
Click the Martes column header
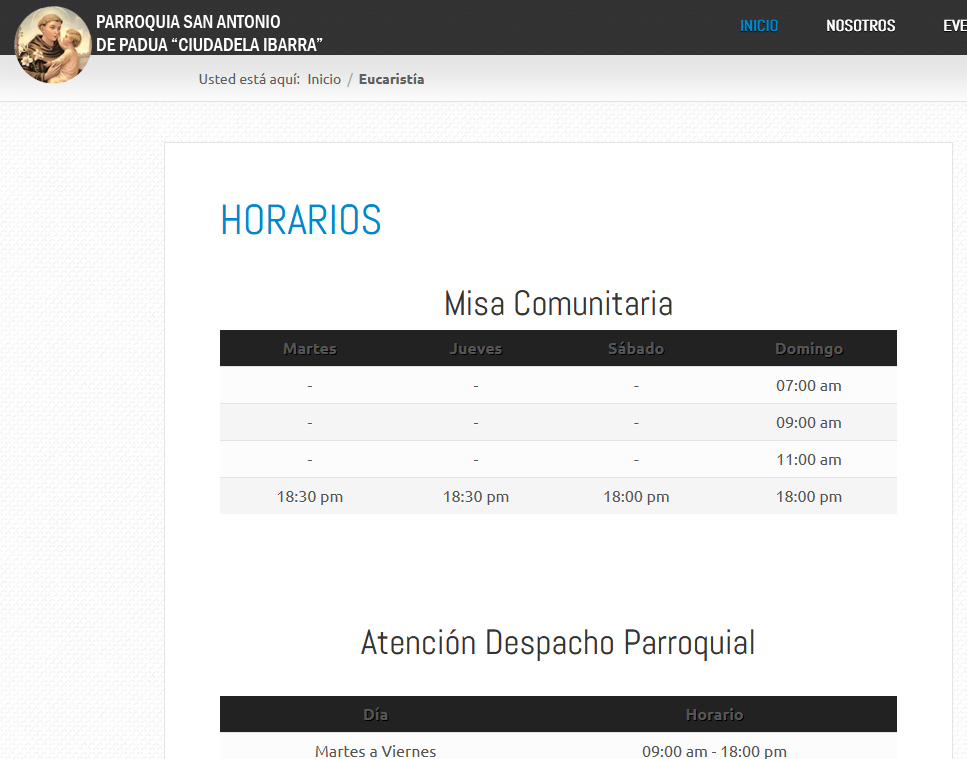coord(310,349)
